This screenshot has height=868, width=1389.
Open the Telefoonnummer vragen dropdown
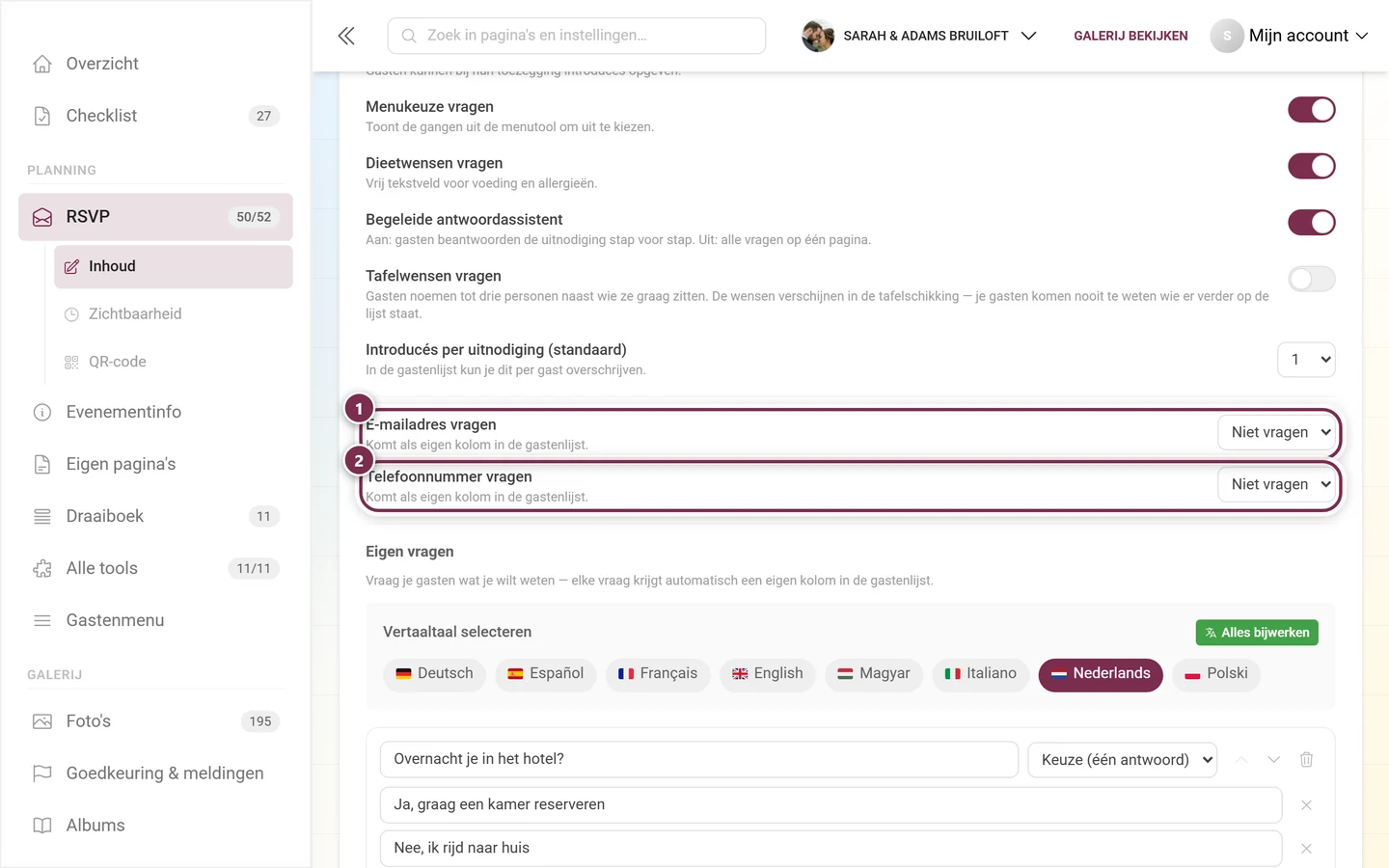[x=1276, y=484]
